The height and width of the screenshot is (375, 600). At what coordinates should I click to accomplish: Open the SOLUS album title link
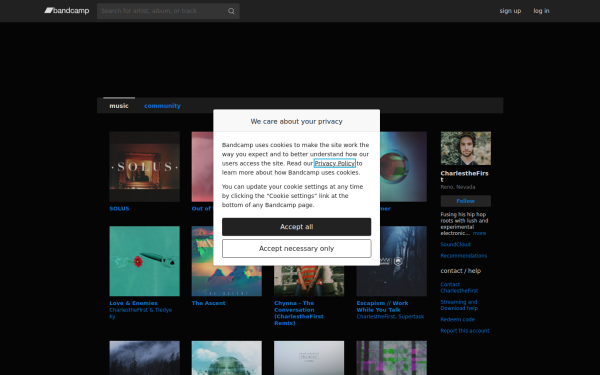click(x=119, y=209)
